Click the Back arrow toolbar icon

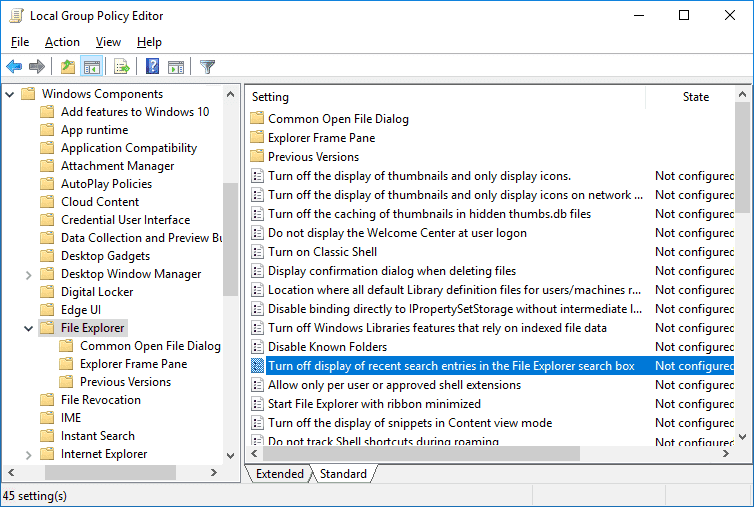tap(14, 66)
